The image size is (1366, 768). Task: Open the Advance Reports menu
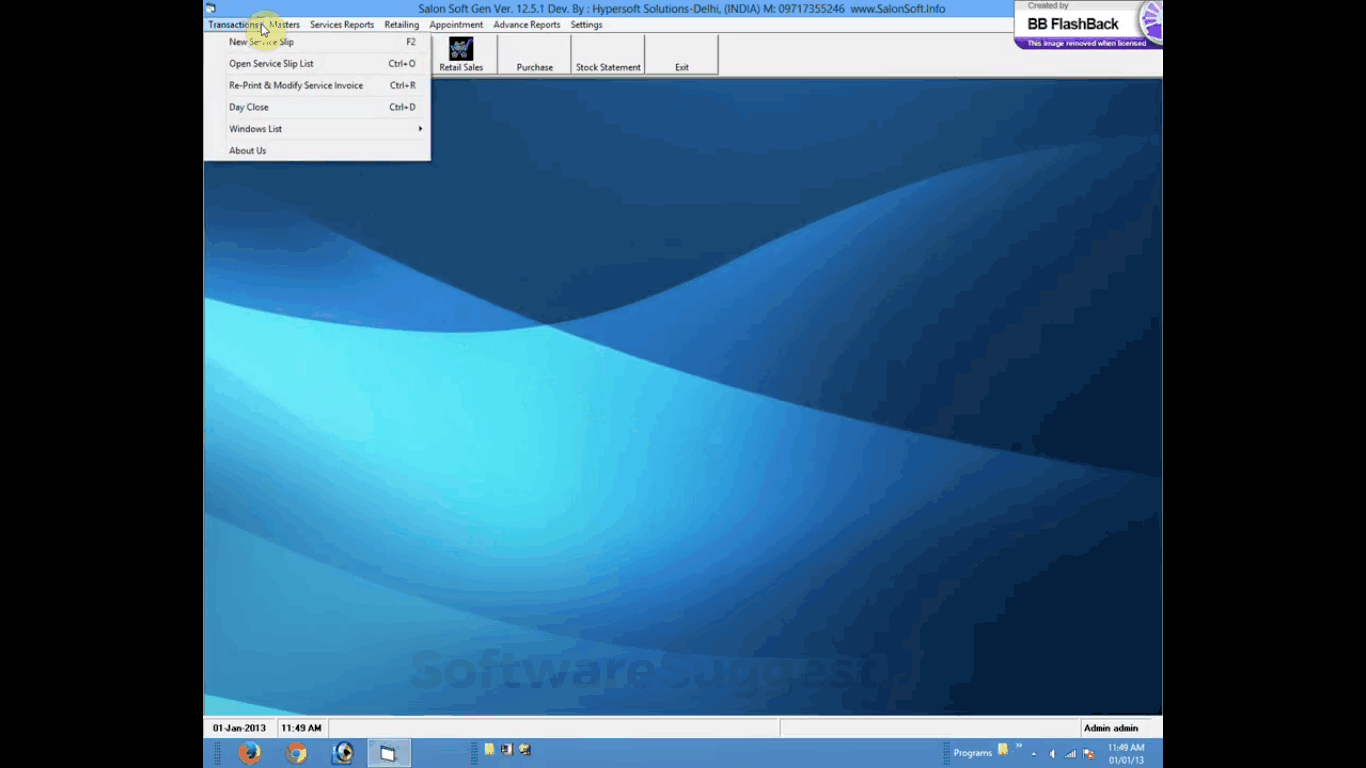(x=527, y=25)
